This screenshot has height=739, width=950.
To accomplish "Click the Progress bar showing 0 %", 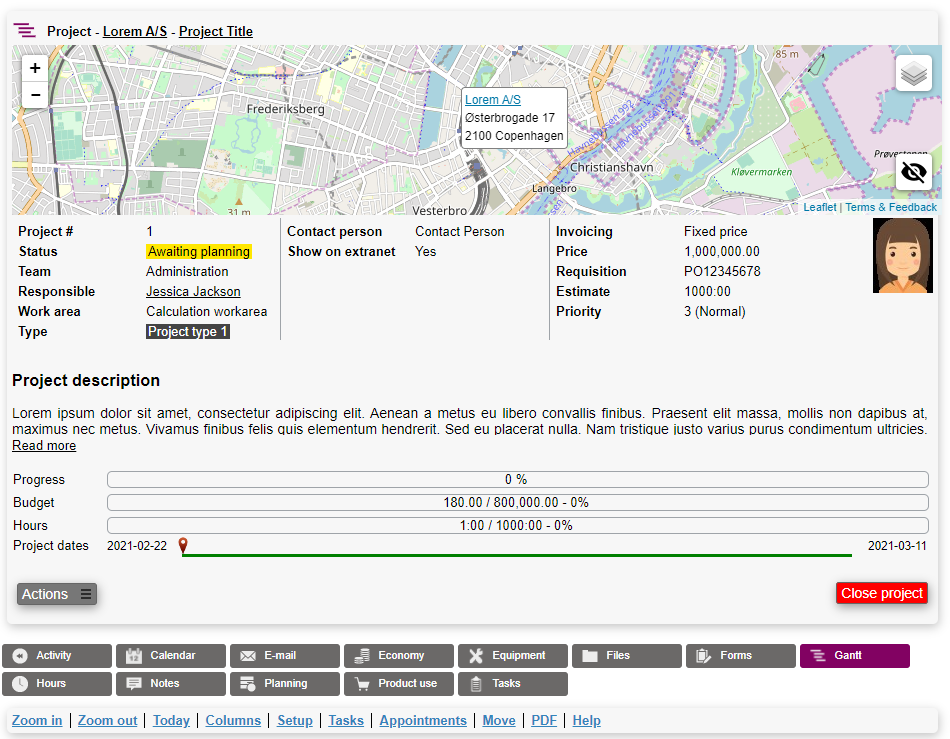I will point(517,480).
